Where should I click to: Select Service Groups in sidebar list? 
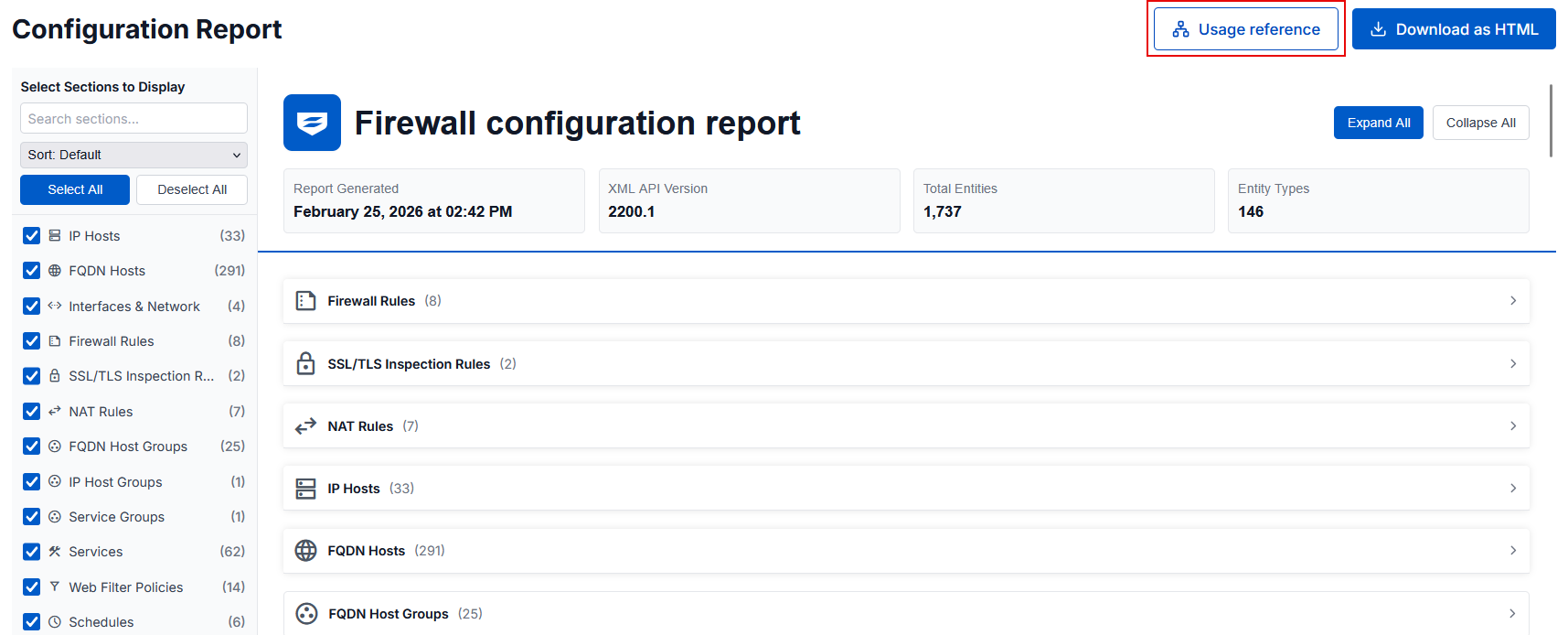tap(116, 517)
